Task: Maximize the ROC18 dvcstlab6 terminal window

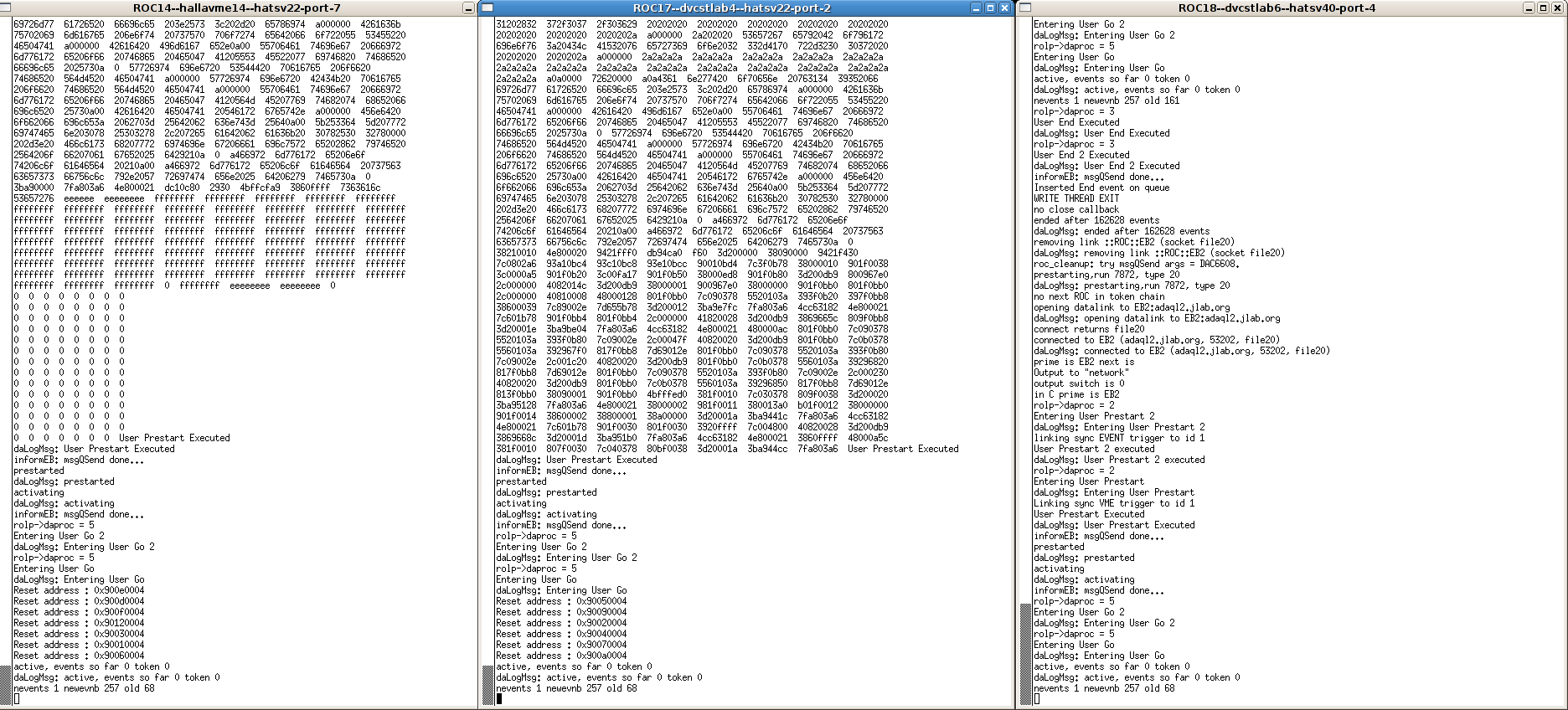Action: coord(1543,8)
